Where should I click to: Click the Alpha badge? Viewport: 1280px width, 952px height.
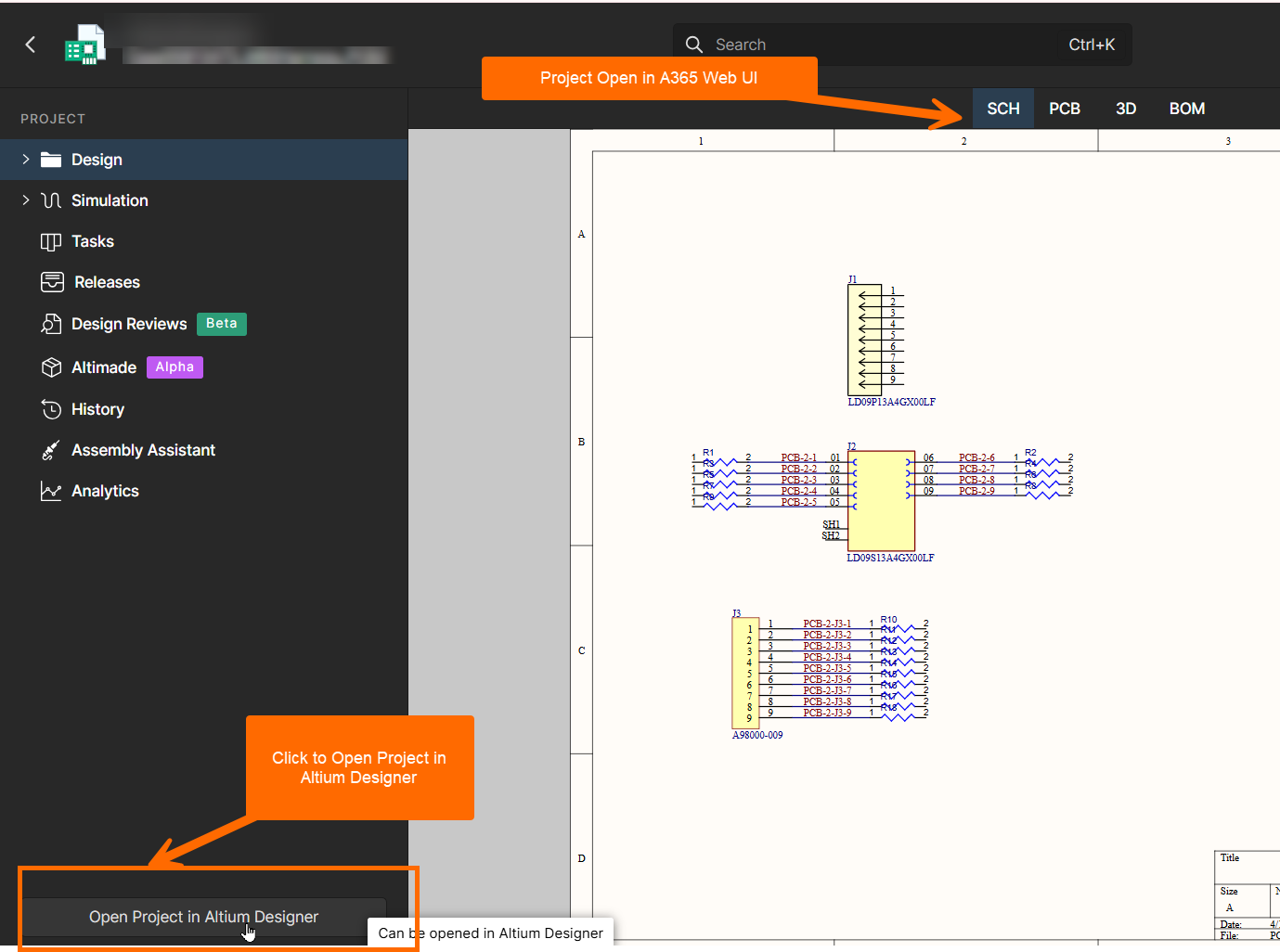point(175,367)
